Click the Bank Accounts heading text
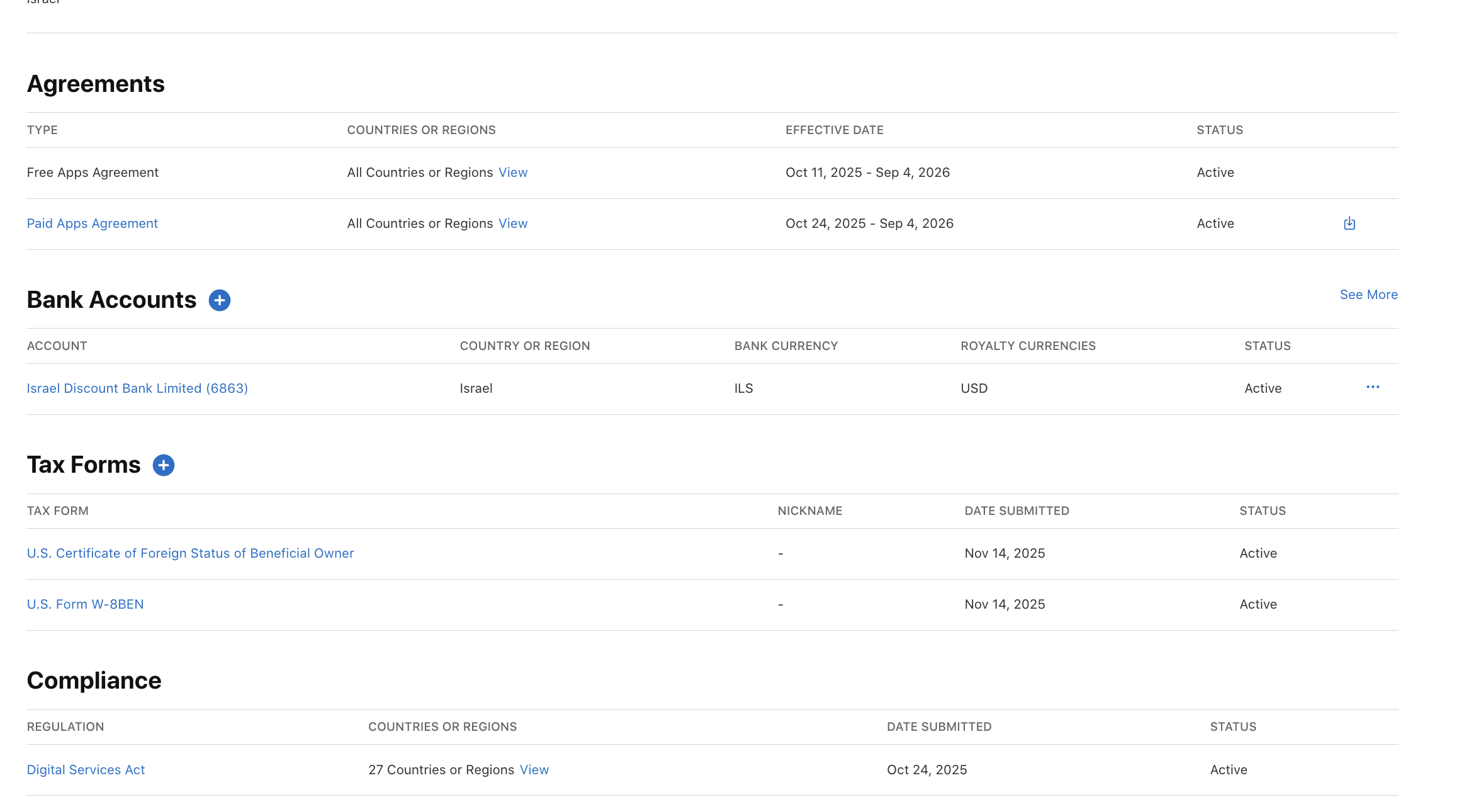Screen dimensions: 1459x812 (x=111, y=300)
